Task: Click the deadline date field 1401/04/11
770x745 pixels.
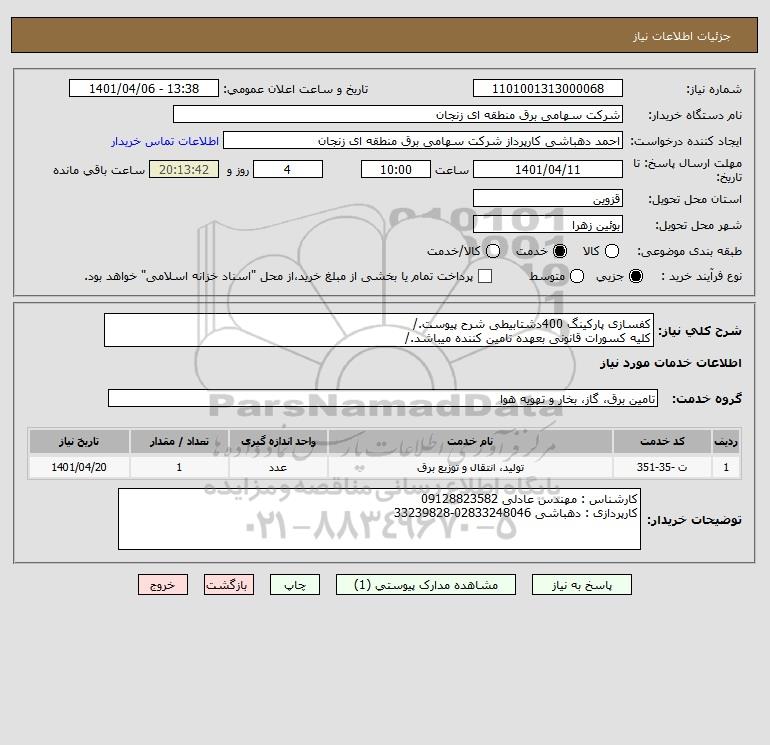Action: pos(548,169)
